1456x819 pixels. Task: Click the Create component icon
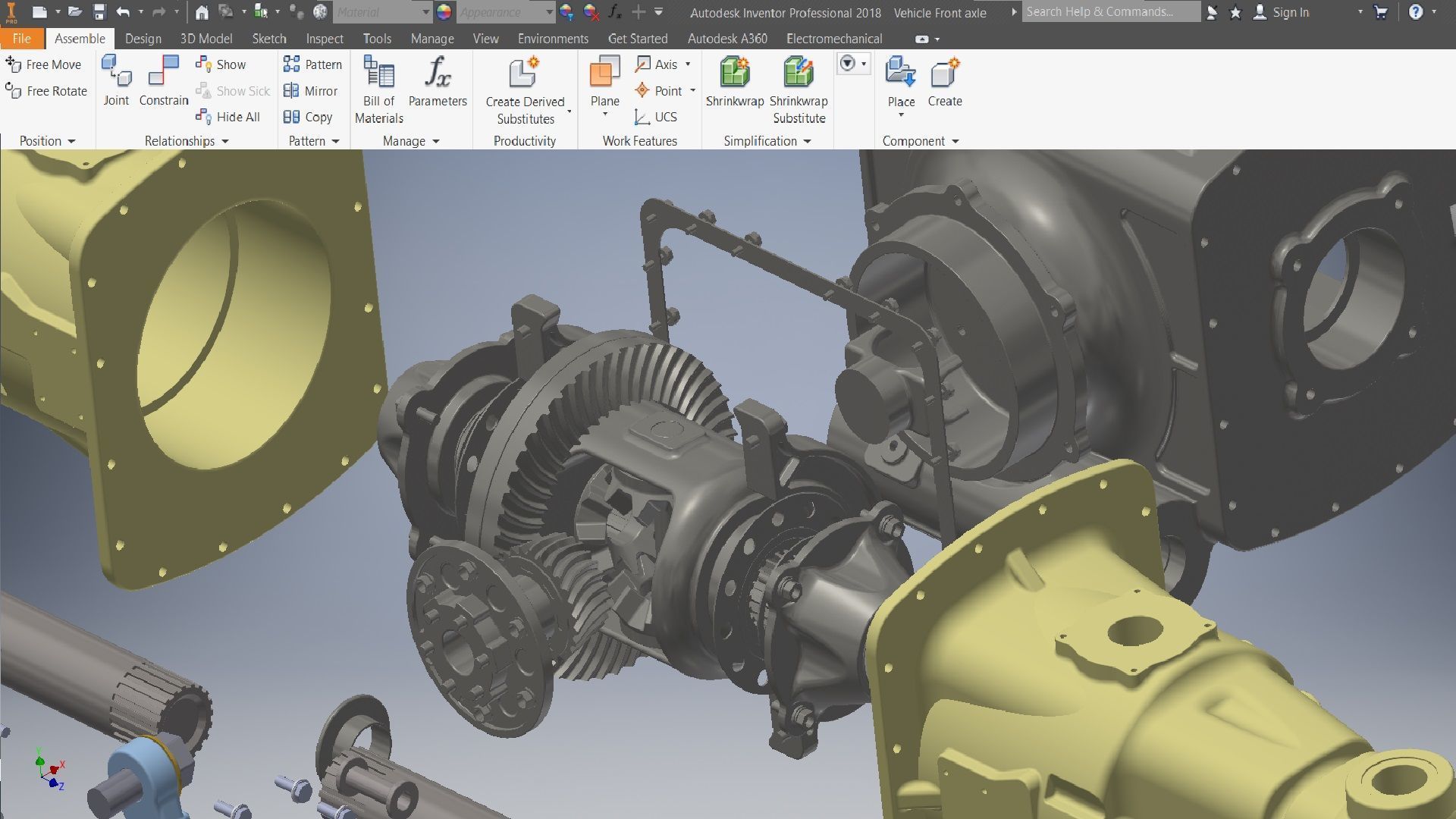click(x=945, y=72)
